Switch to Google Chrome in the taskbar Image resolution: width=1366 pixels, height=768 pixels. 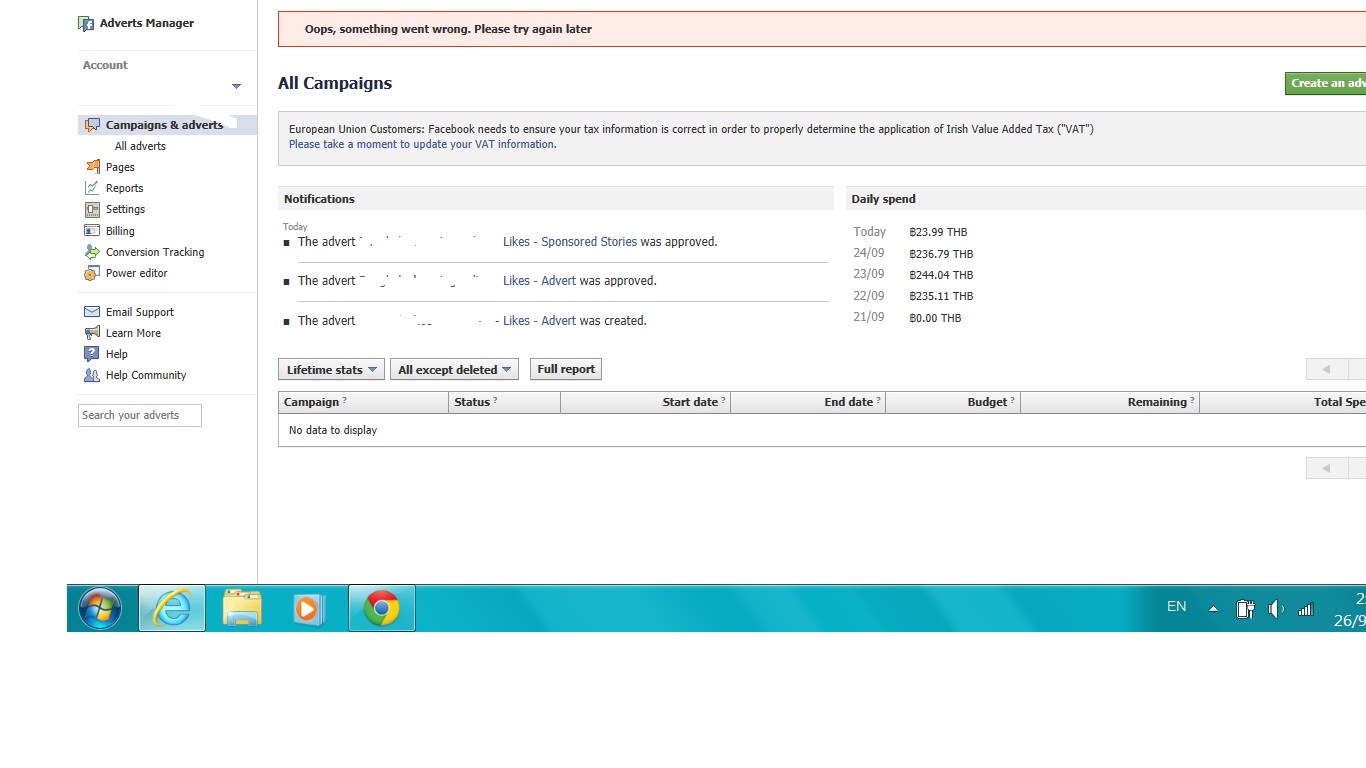(x=381, y=608)
